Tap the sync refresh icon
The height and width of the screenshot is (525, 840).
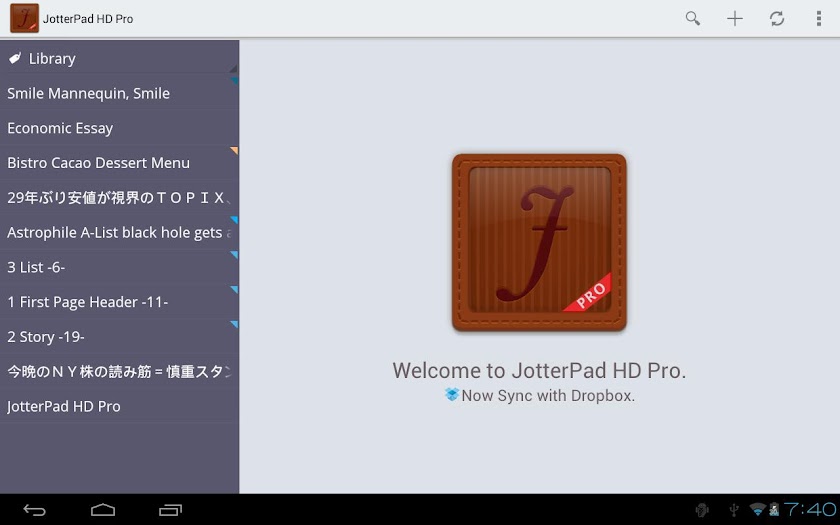coord(777,19)
